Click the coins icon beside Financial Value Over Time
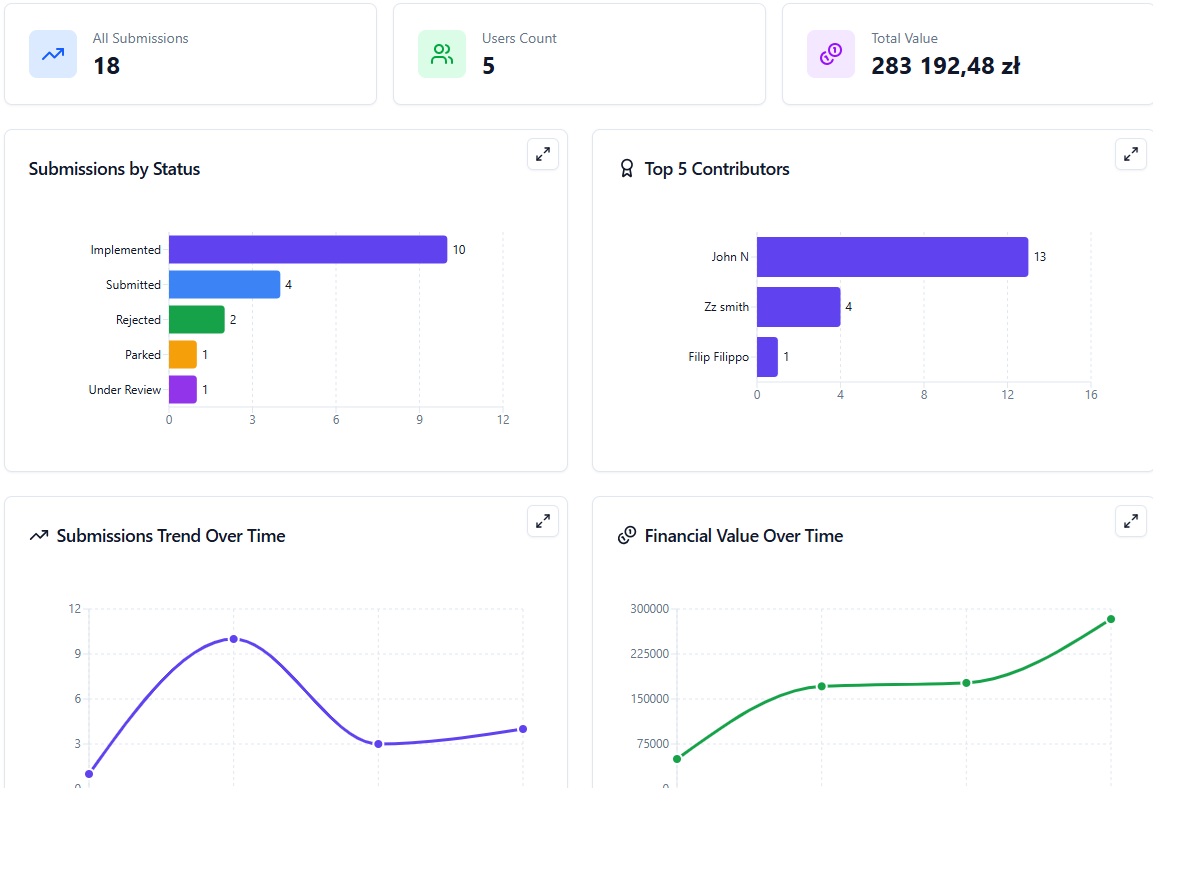The image size is (1201, 874). [x=627, y=536]
